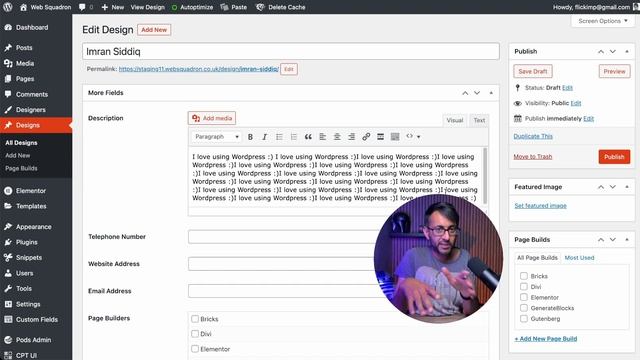The image size is (640, 360).
Task: Open the code shortcode icon dropdown
Action: (x=413, y=137)
